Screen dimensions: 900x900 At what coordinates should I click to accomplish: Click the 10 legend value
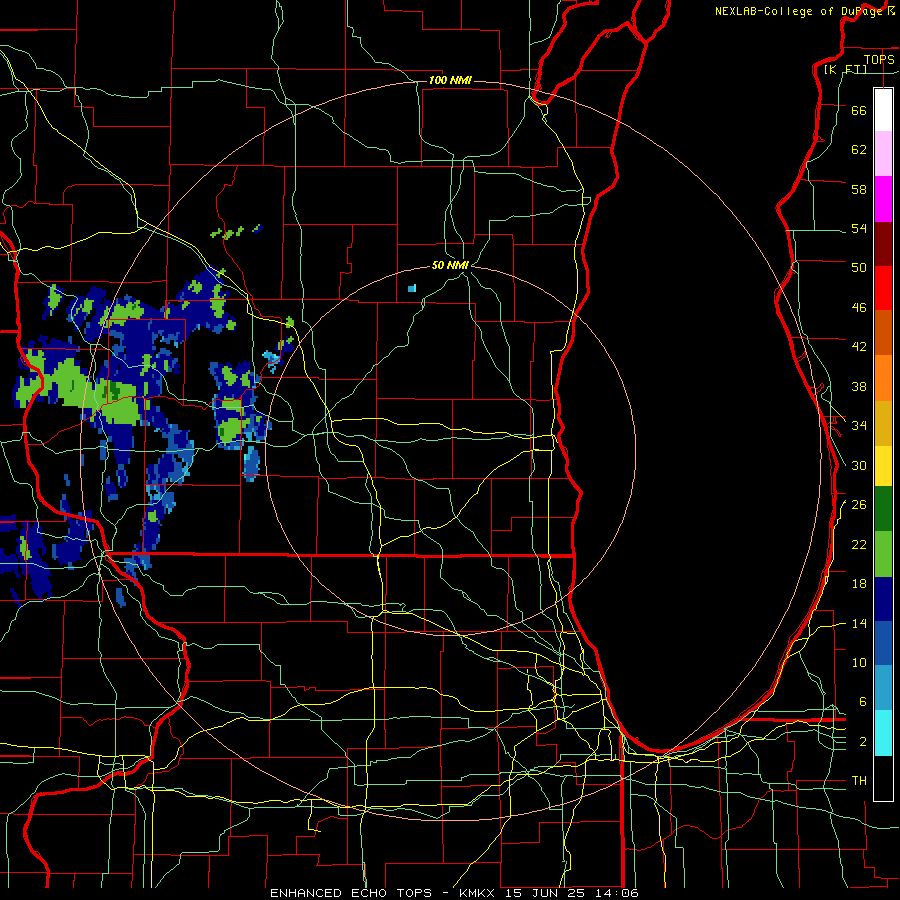(859, 663)
